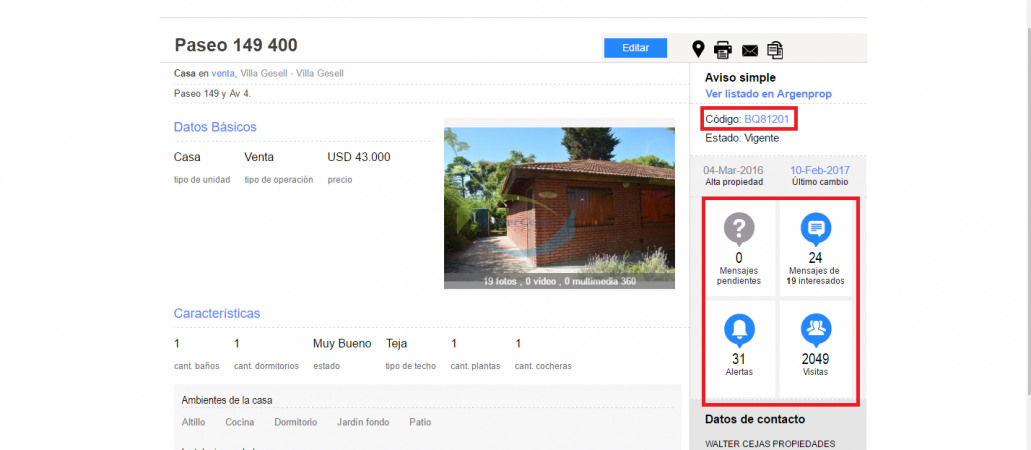Send listing by email envelope icon

click(750, 50)
